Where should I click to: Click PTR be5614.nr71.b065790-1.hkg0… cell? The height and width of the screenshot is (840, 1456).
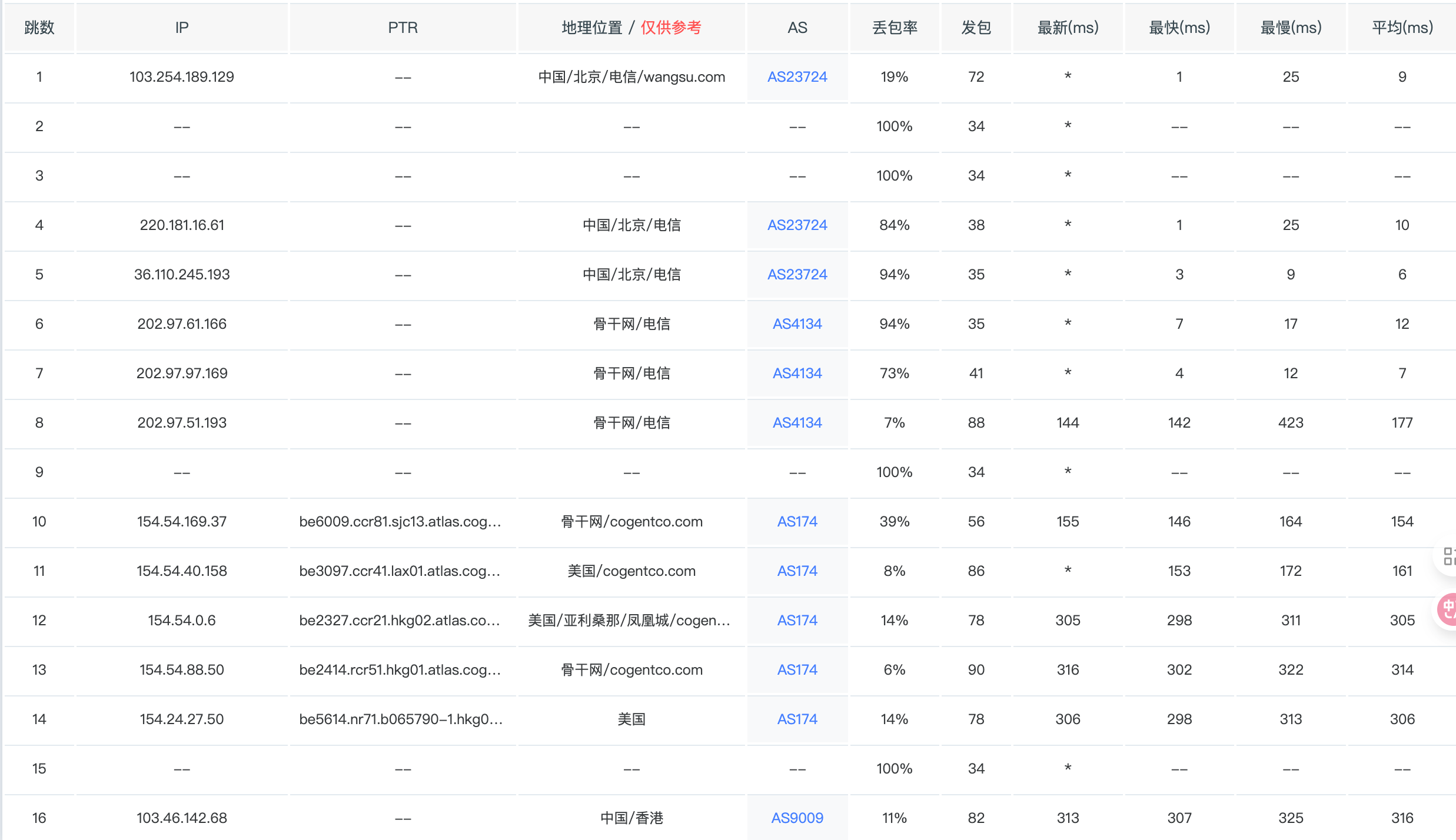pyautogui.click(x=400, y=719)
